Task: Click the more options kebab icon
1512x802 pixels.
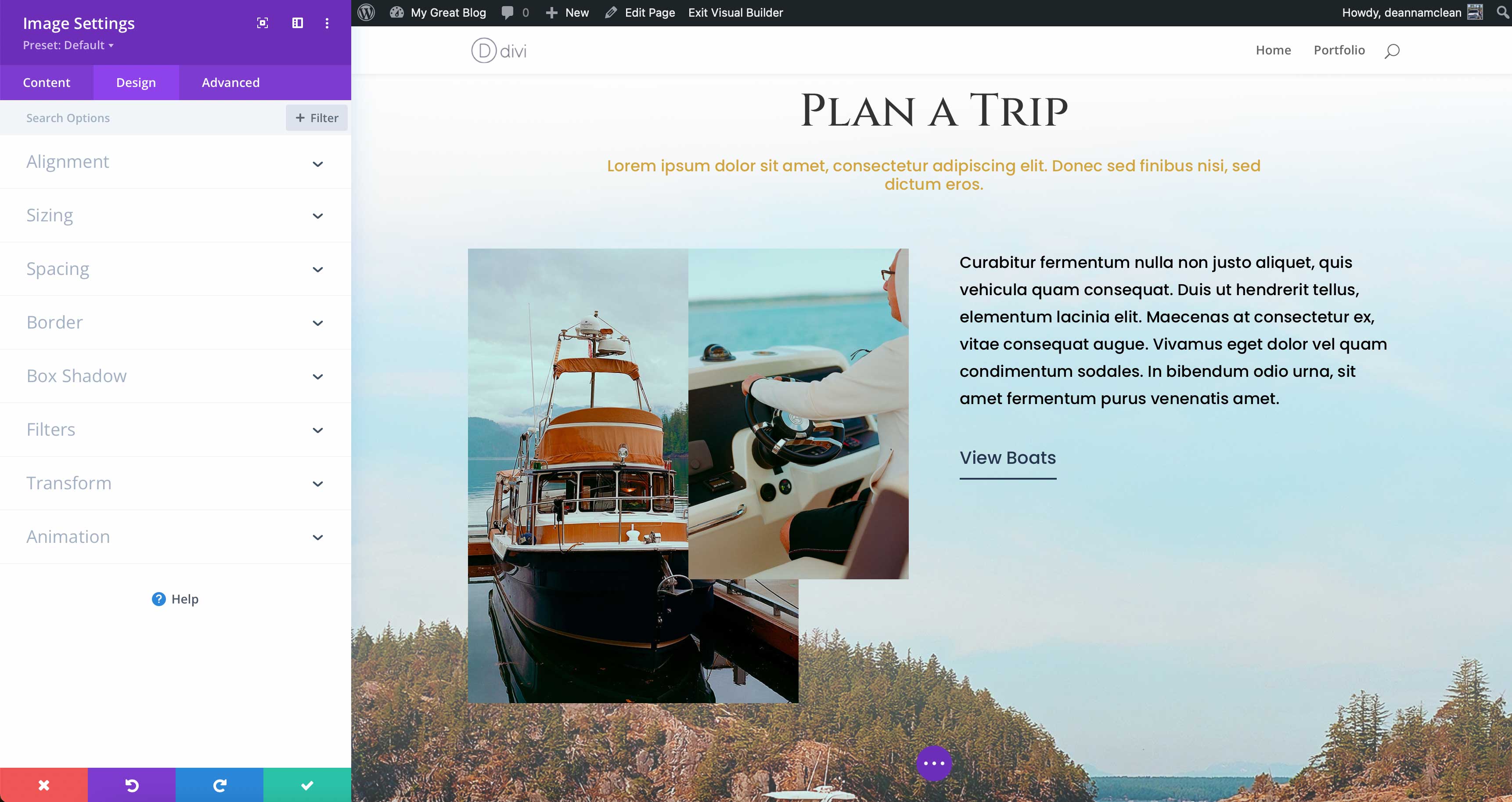Action: click(x=327, y=21)
